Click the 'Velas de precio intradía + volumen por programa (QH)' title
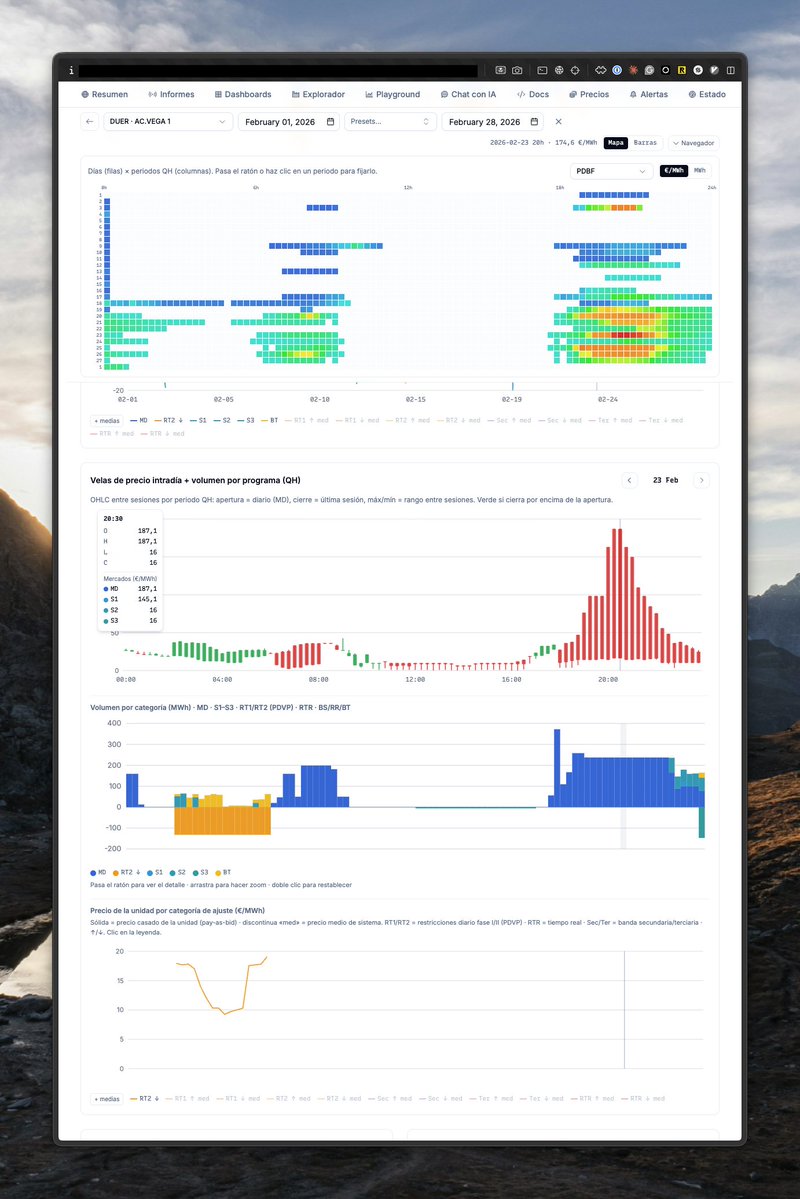 pyautogui.click(x=195, y=480)
